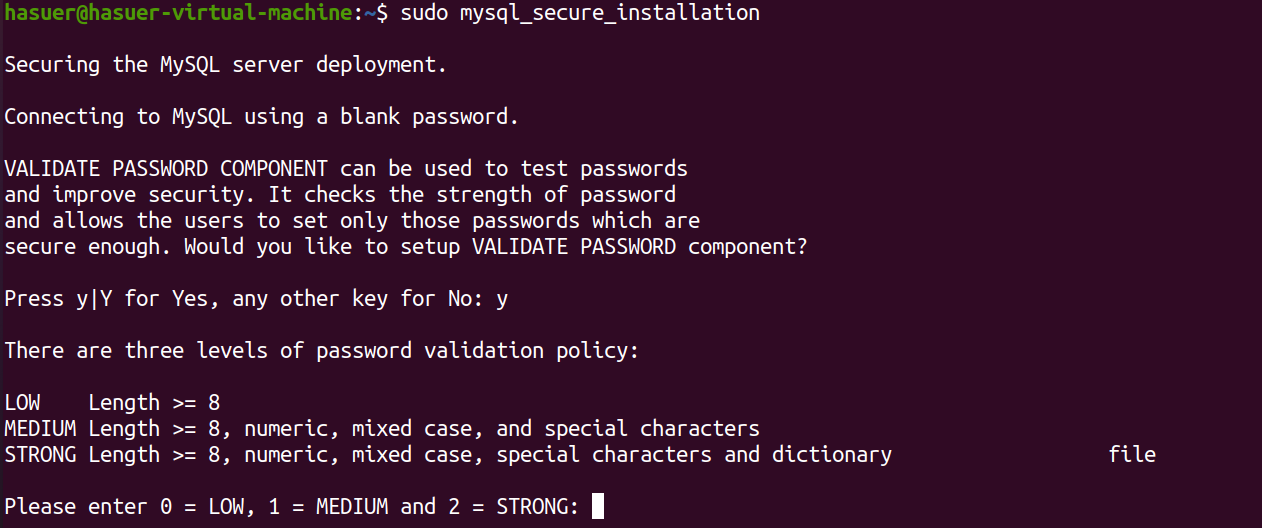Click the "VALIDATE PASSWORD COMPONENT can be used" heading text
Screen dimensions: 1262x528
click(238, 168)
